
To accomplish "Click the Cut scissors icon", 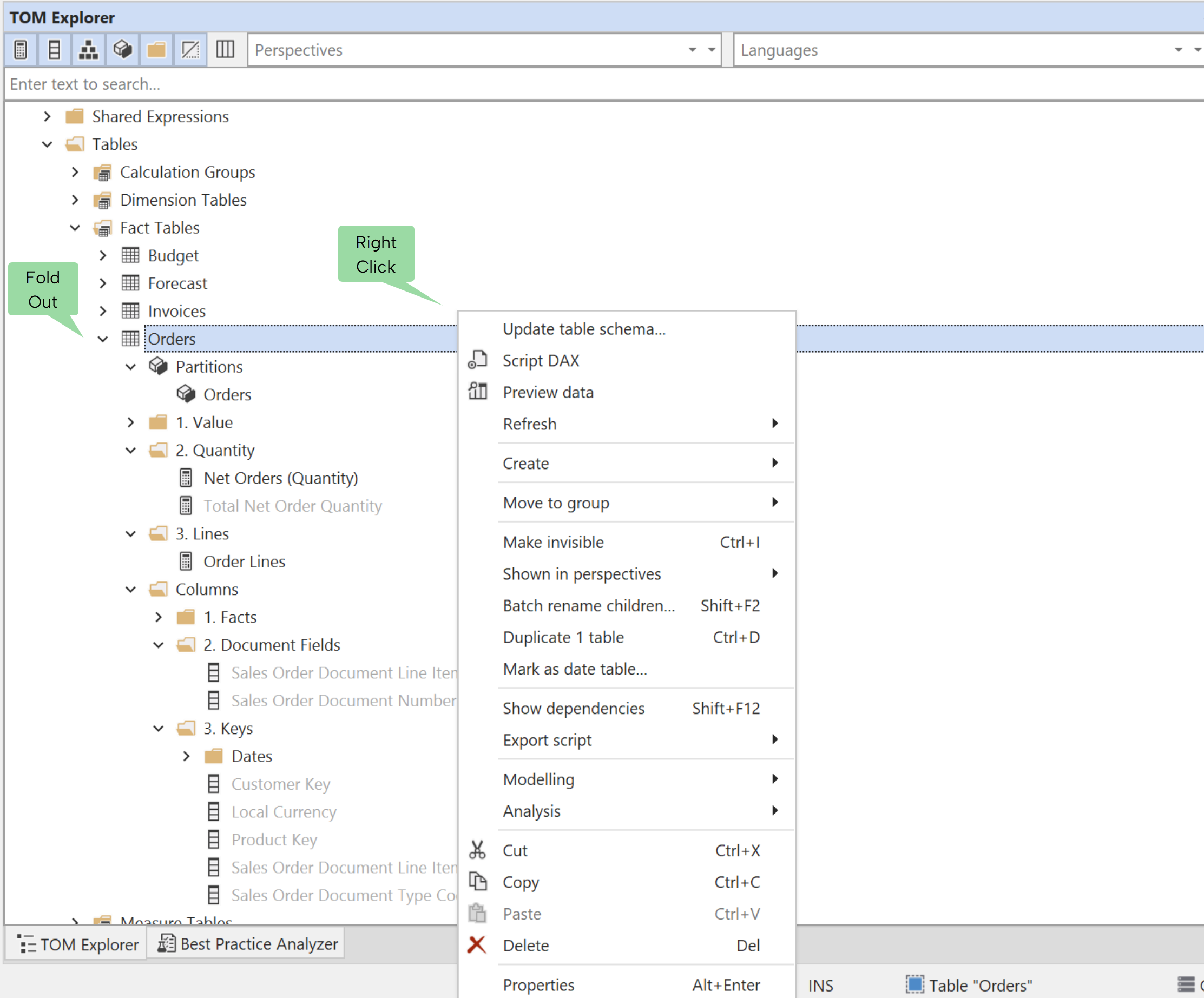I will 477,850.
